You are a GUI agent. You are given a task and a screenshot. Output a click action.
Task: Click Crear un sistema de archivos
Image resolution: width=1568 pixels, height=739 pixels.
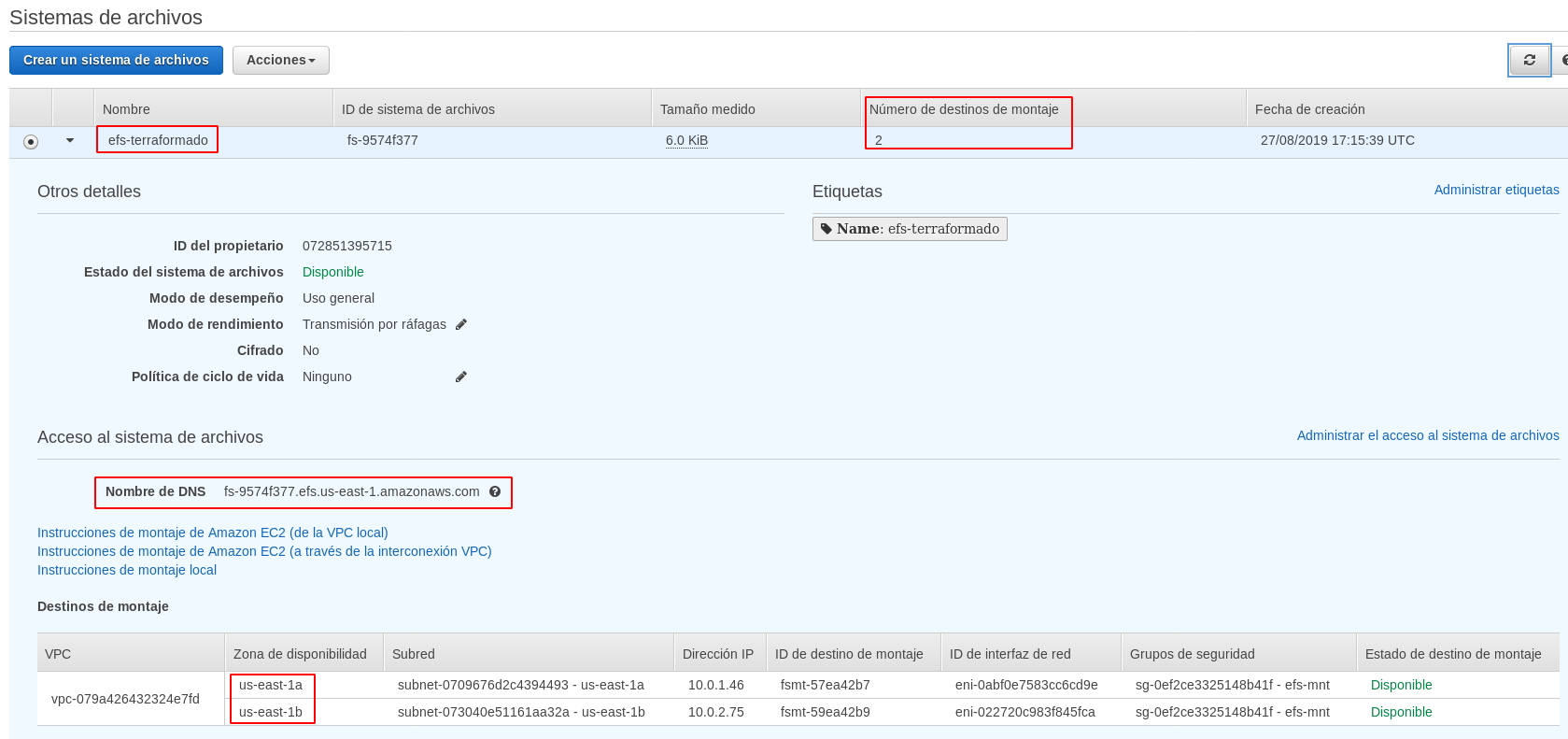coord(116,60)
